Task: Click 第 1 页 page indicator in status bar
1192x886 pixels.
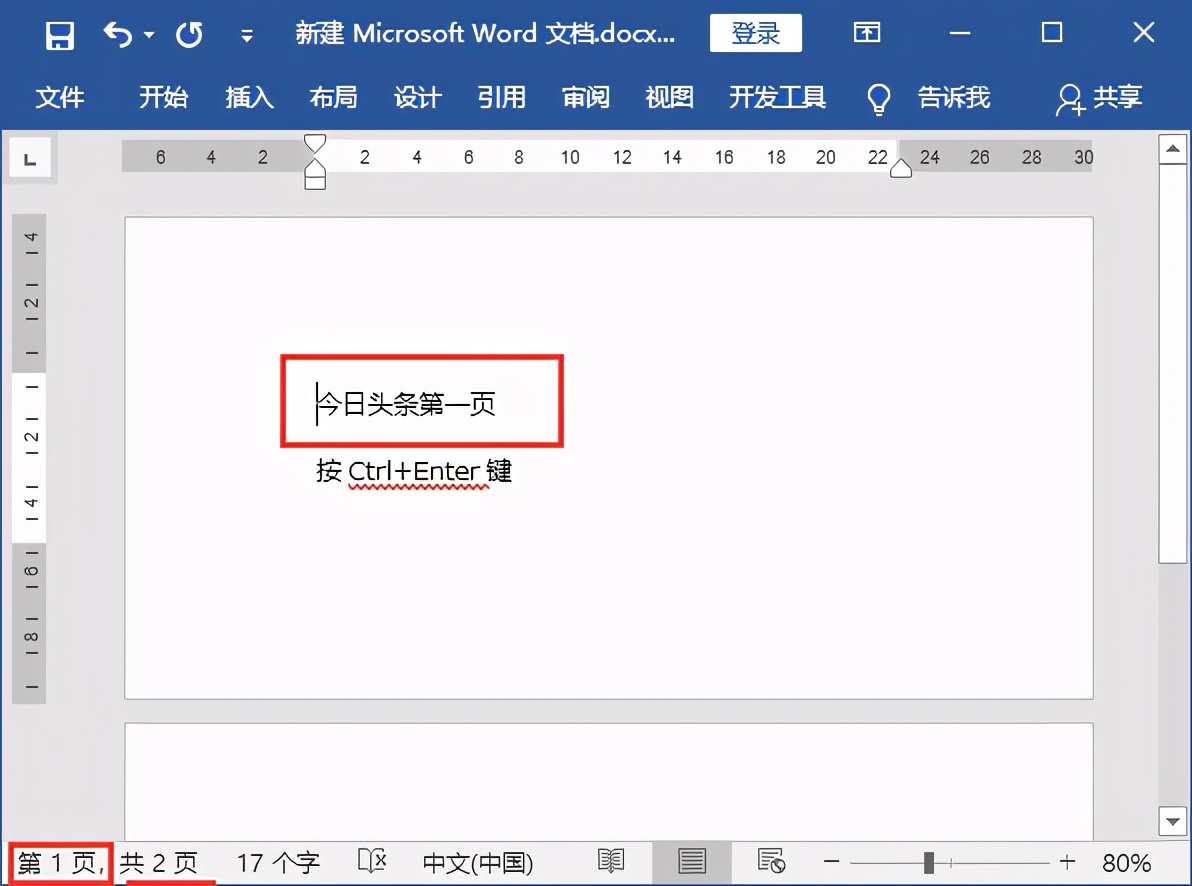Action: coord(61,863)
